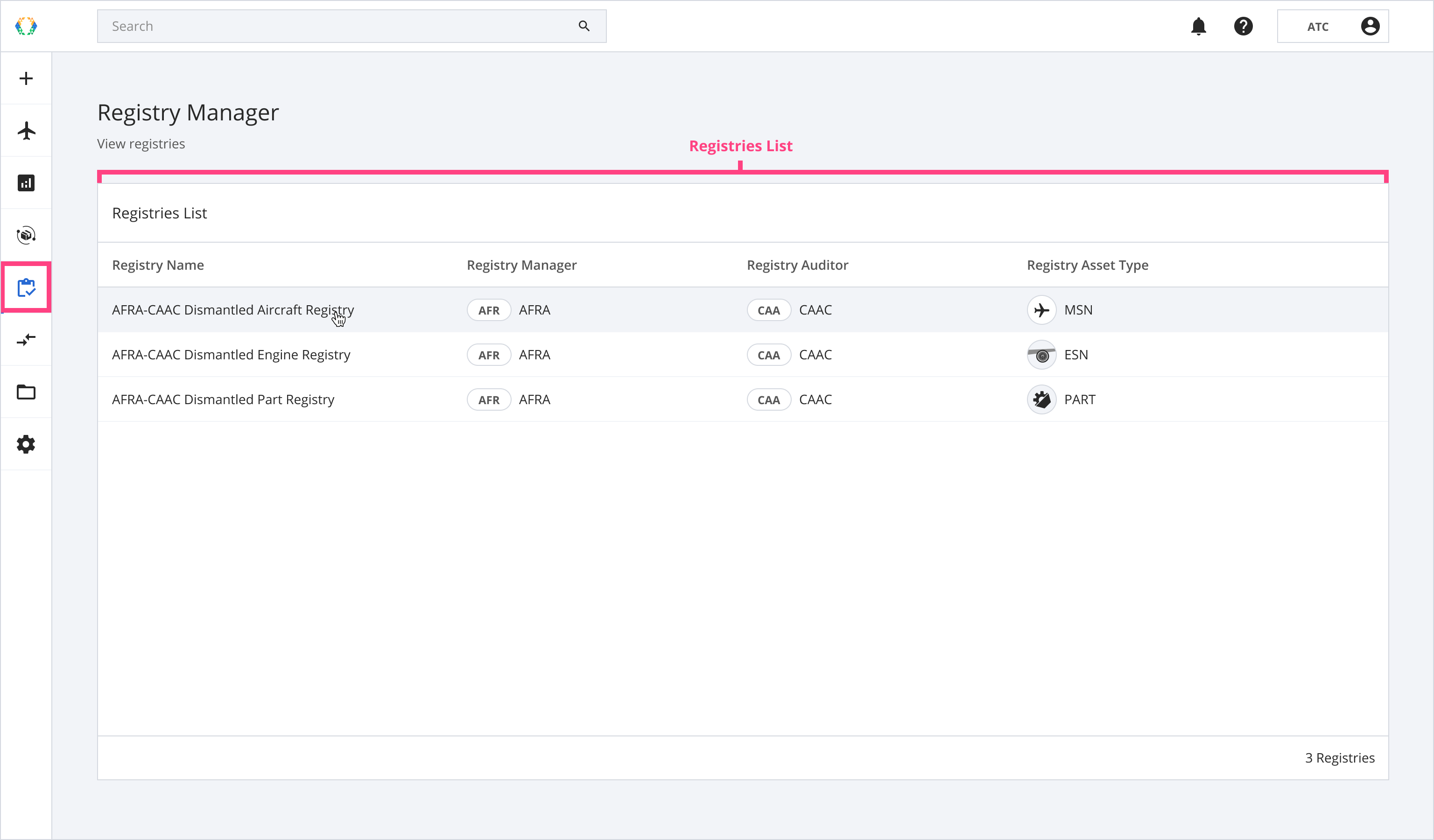The width and height of the screenshot is (1434, 840).
Task: Click the 3D box tracking sidebar icon
Action: pyautogui.click(x=26, y=235)
